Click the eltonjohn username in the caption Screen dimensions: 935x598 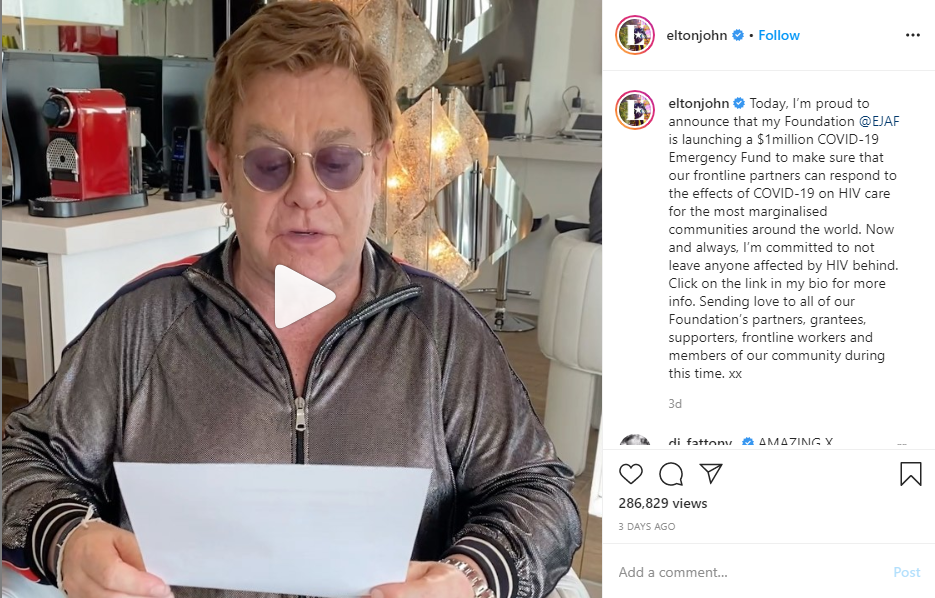tap(698, 103)
